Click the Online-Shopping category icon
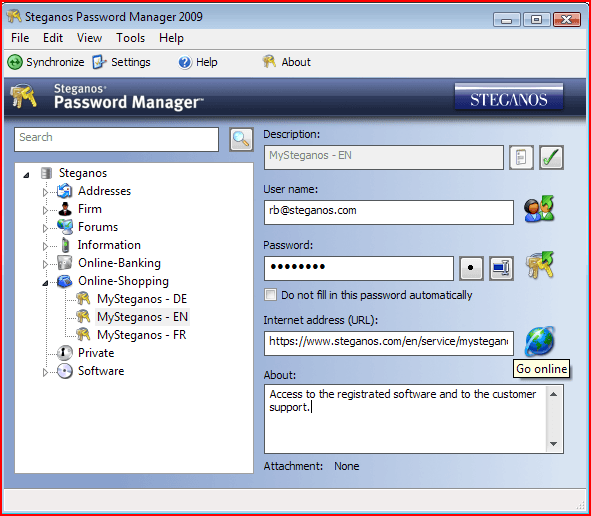Viewport: 591px width, 516px height. pos(65,281)
